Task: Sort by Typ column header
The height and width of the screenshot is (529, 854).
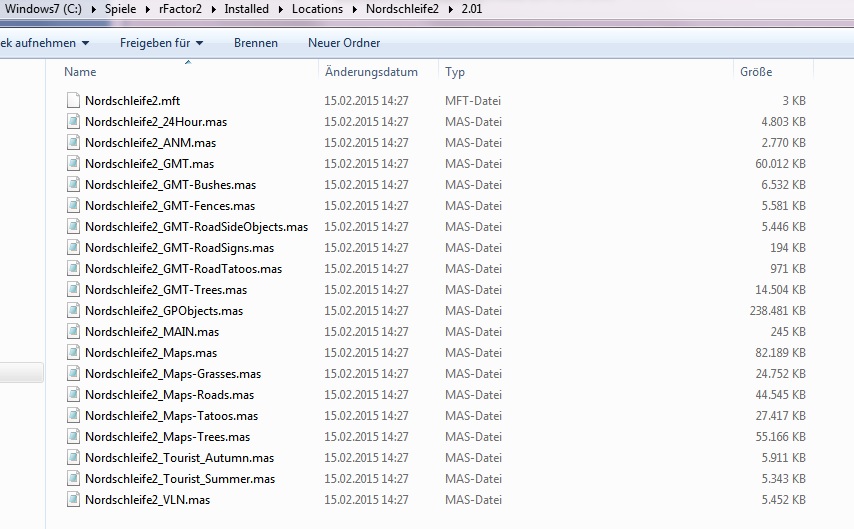Action: 455,72
